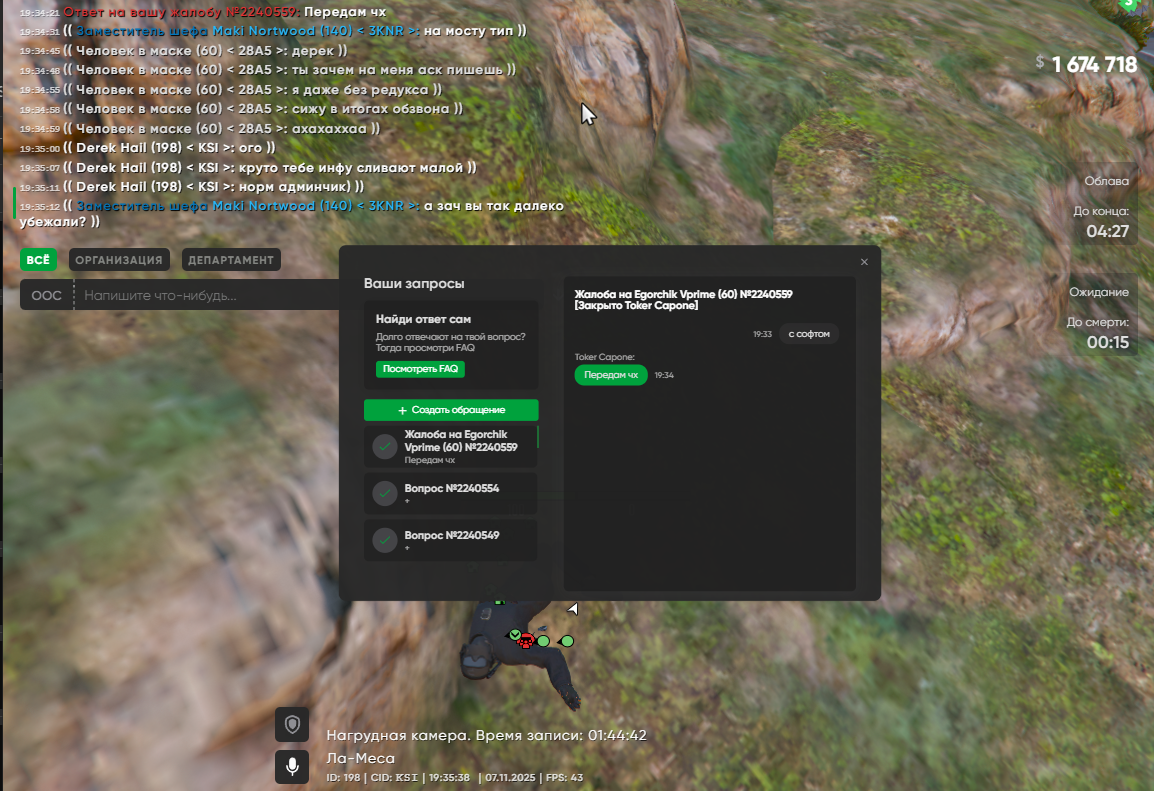Click the shield icon above the microphone
This screenshot has height=791, width=1154.
292,723
